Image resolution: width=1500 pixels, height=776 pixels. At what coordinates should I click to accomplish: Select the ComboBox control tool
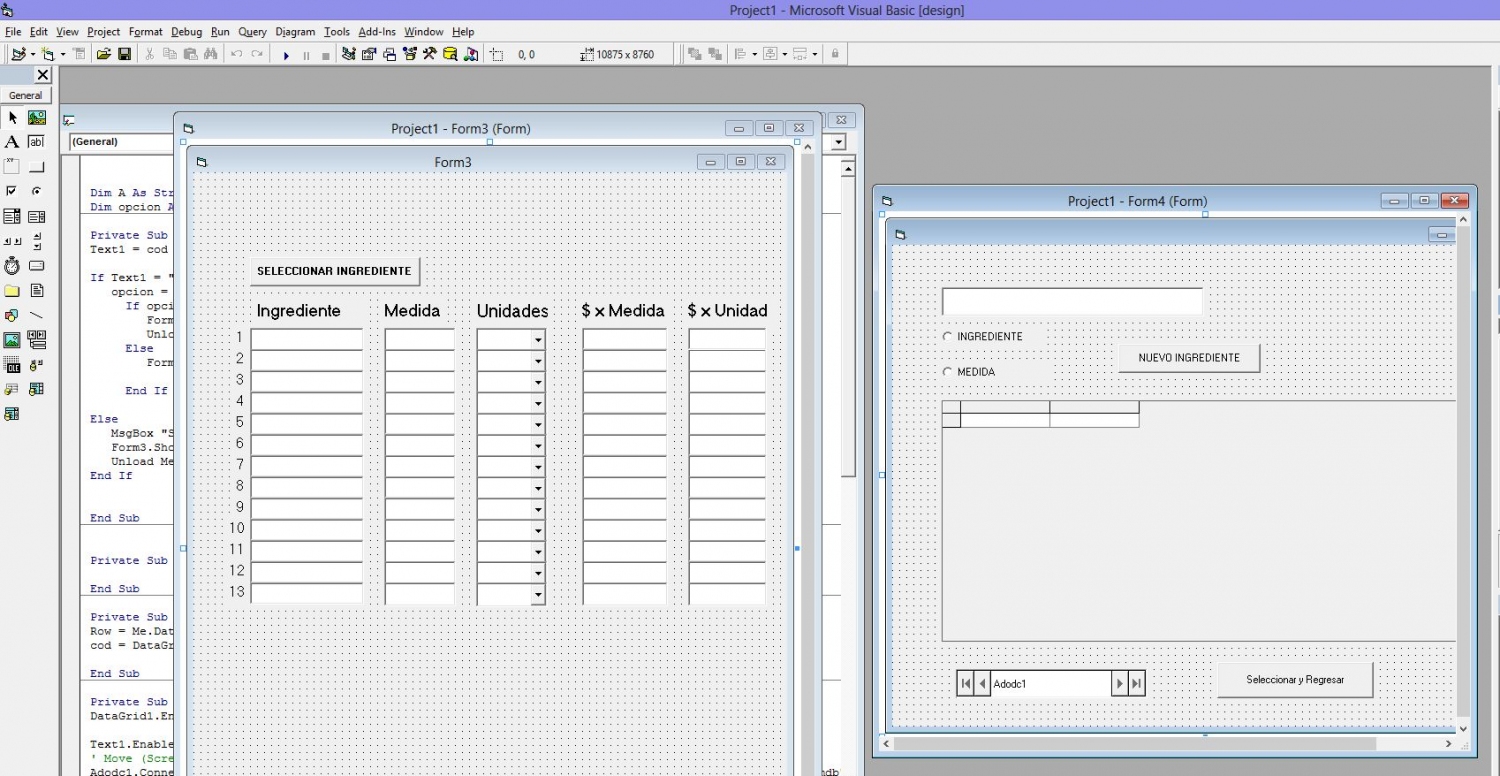tap(13, 216)
